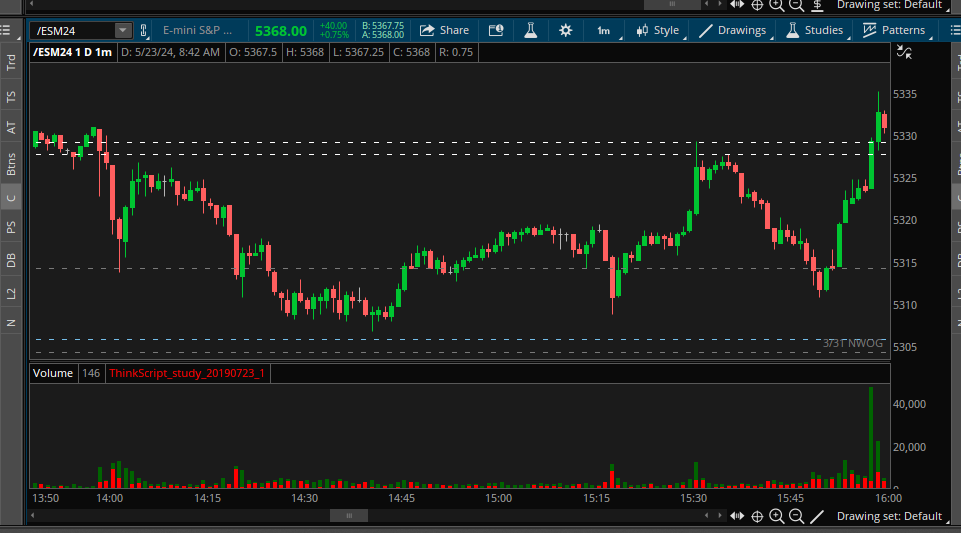The width and height of the screenshot is (961, 533).
Task: Open the Patterns menu
Action: pos(894,30)
